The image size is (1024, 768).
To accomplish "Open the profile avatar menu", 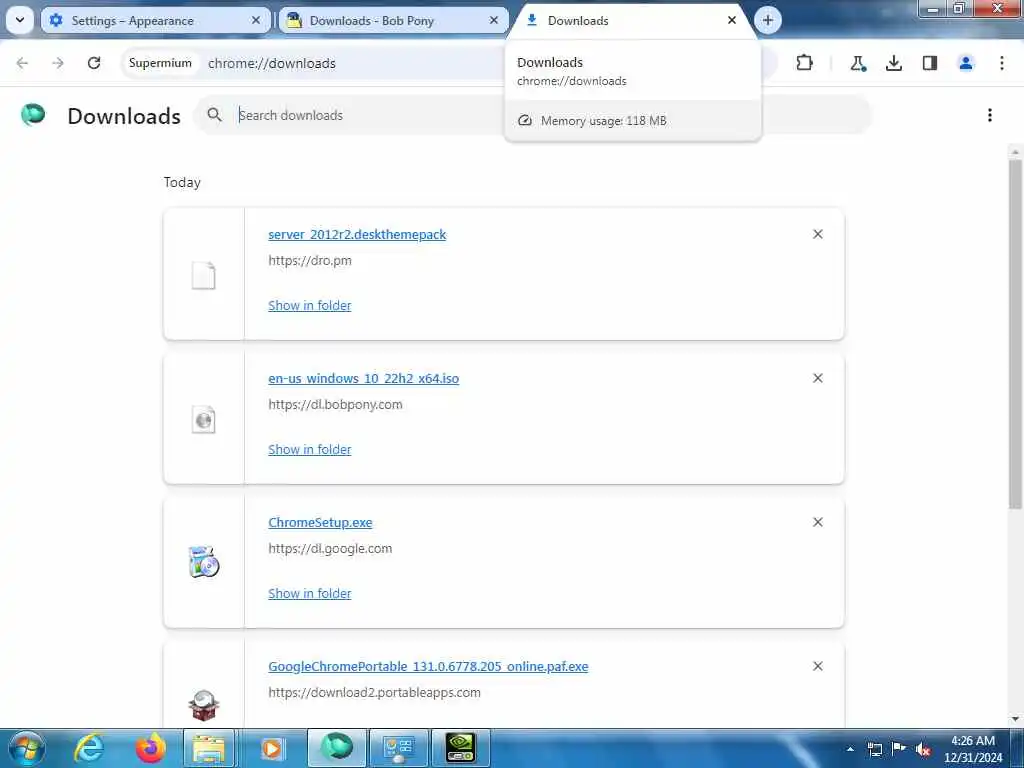I will (x=965, y=63).
